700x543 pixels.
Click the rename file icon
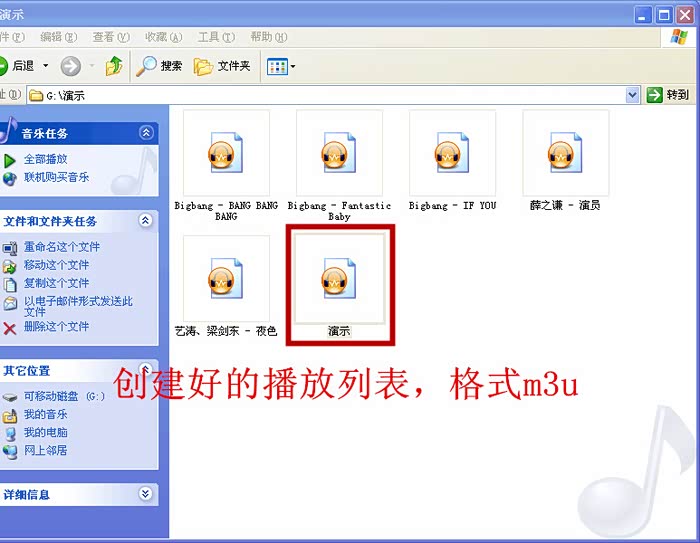(10, 249)
